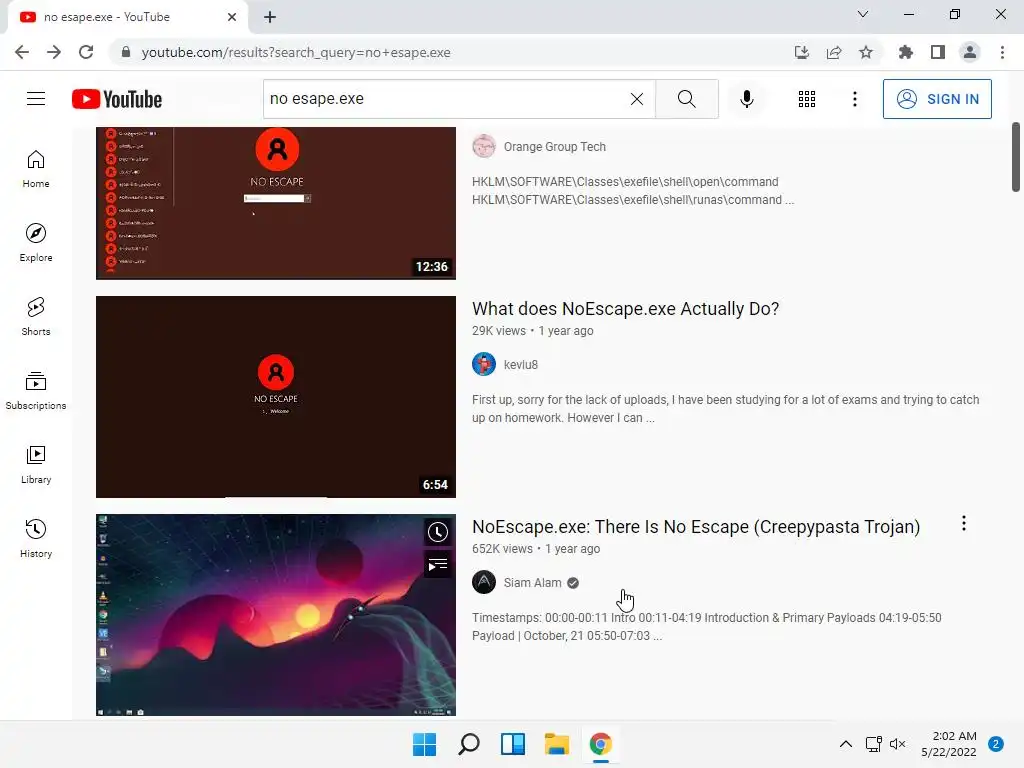The height and width of the screenshot is (768, 1024).
Task: Open 'NoEscape.exe: There Is No Escape' title
Action: [696, 526]
